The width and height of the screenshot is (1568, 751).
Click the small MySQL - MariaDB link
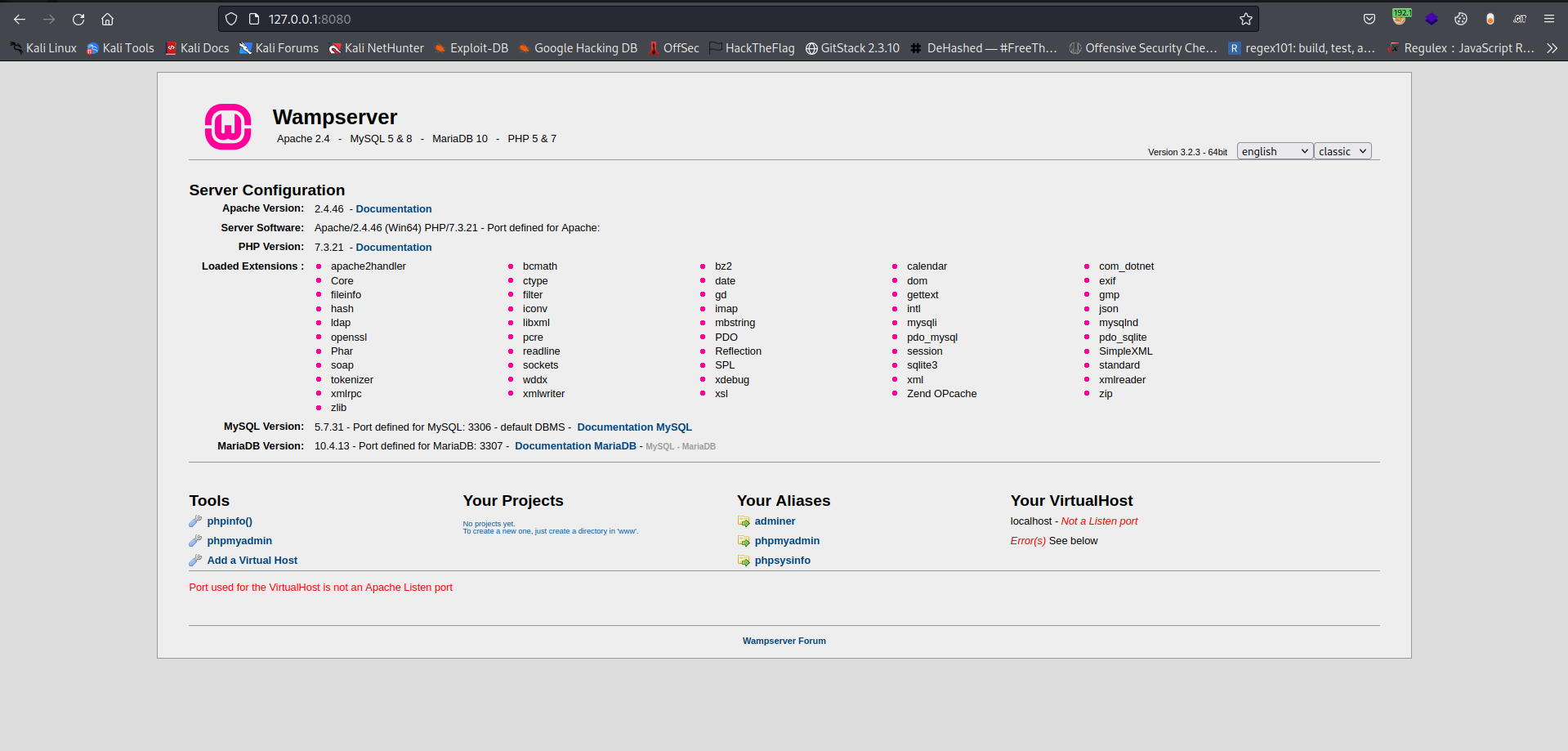tap(681, 447)
